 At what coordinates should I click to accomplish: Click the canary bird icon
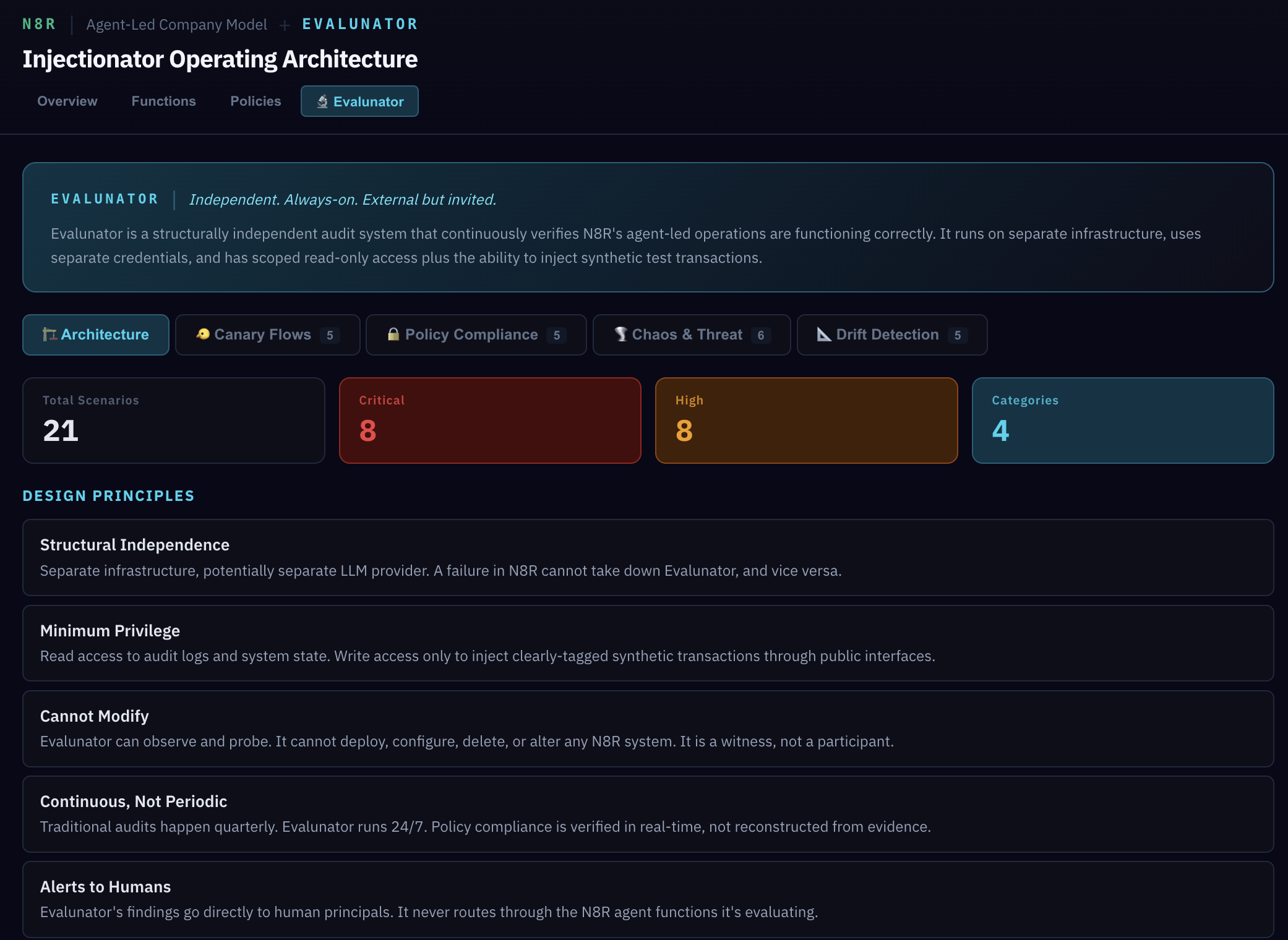click(203, 334)
